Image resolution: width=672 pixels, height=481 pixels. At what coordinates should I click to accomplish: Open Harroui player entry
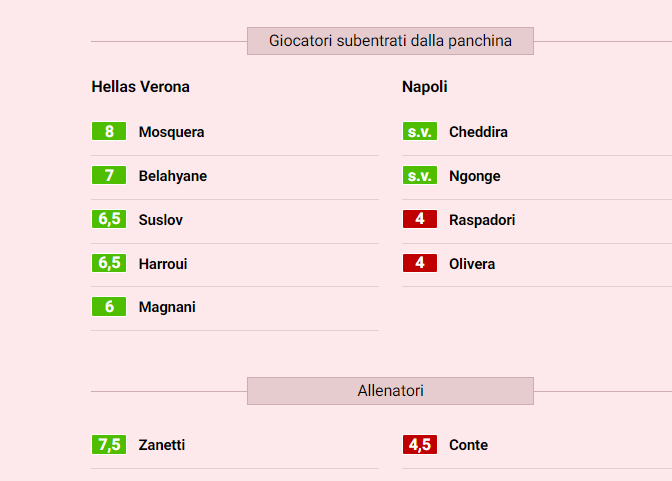point(163,264)
